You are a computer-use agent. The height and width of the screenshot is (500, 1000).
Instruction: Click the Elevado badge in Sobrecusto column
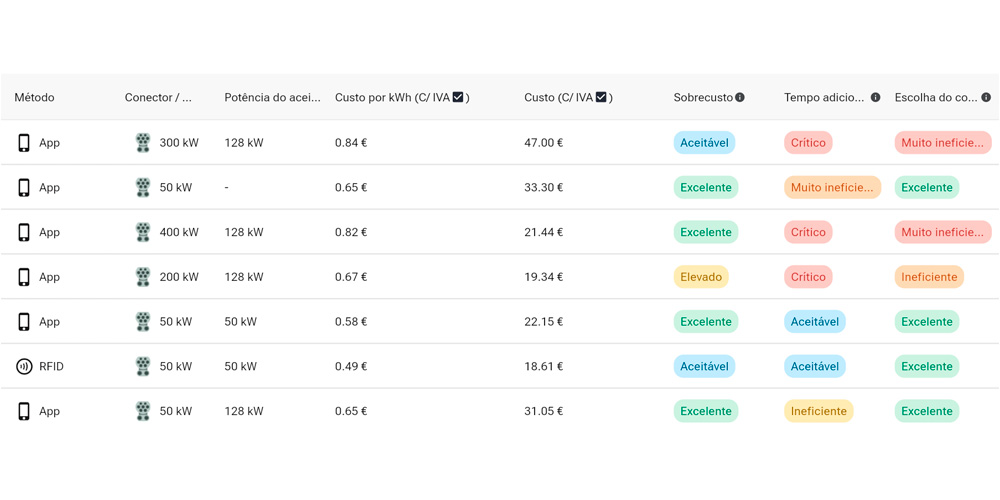click(x=700, y=277)
